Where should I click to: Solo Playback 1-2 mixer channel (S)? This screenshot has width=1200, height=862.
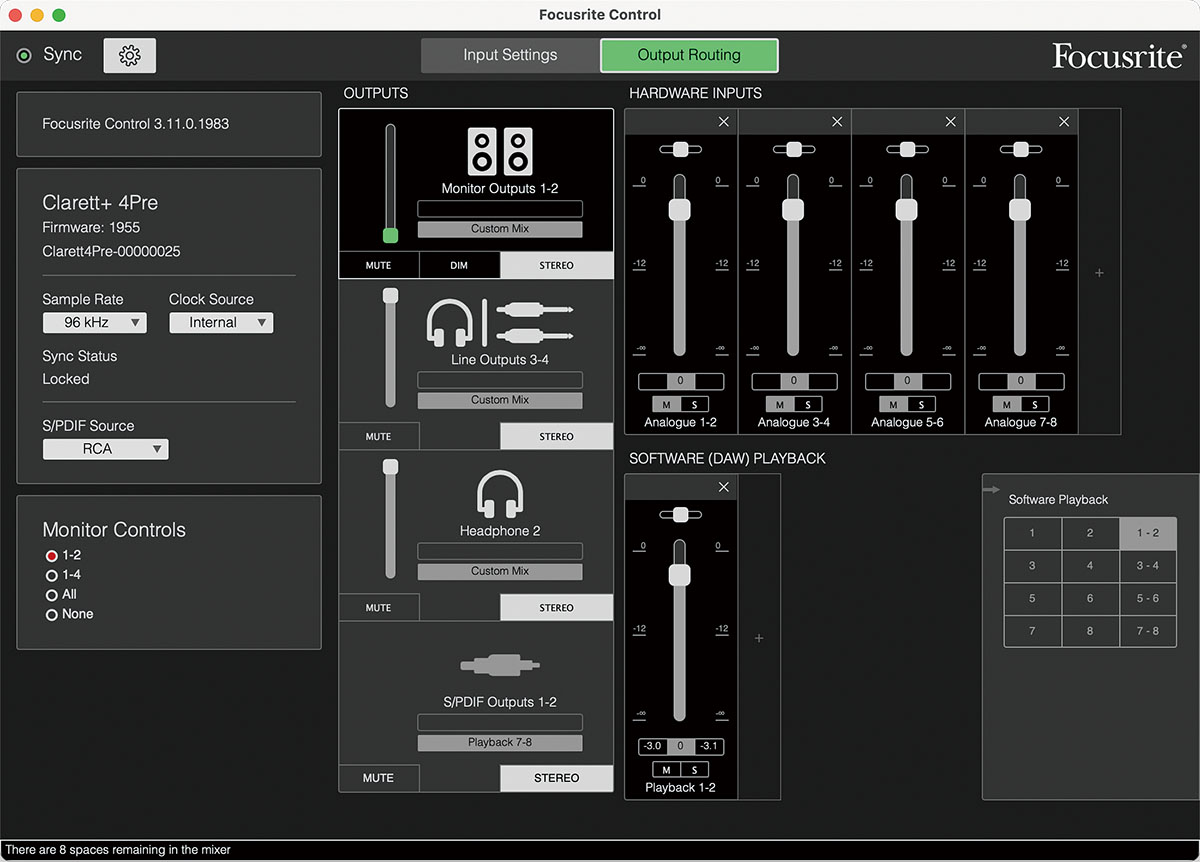694,770
